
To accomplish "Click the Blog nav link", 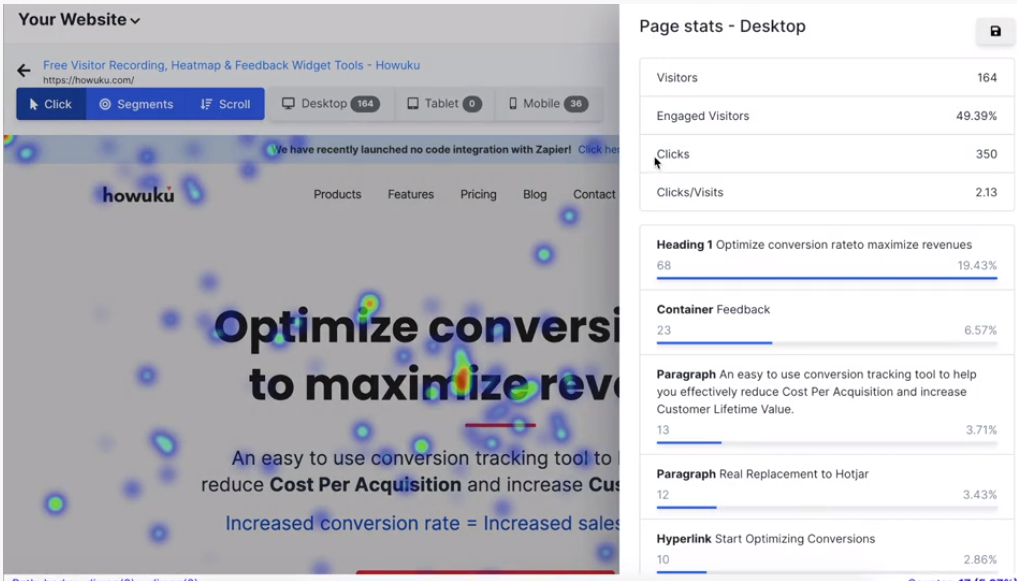I will [x=535, y=194].
